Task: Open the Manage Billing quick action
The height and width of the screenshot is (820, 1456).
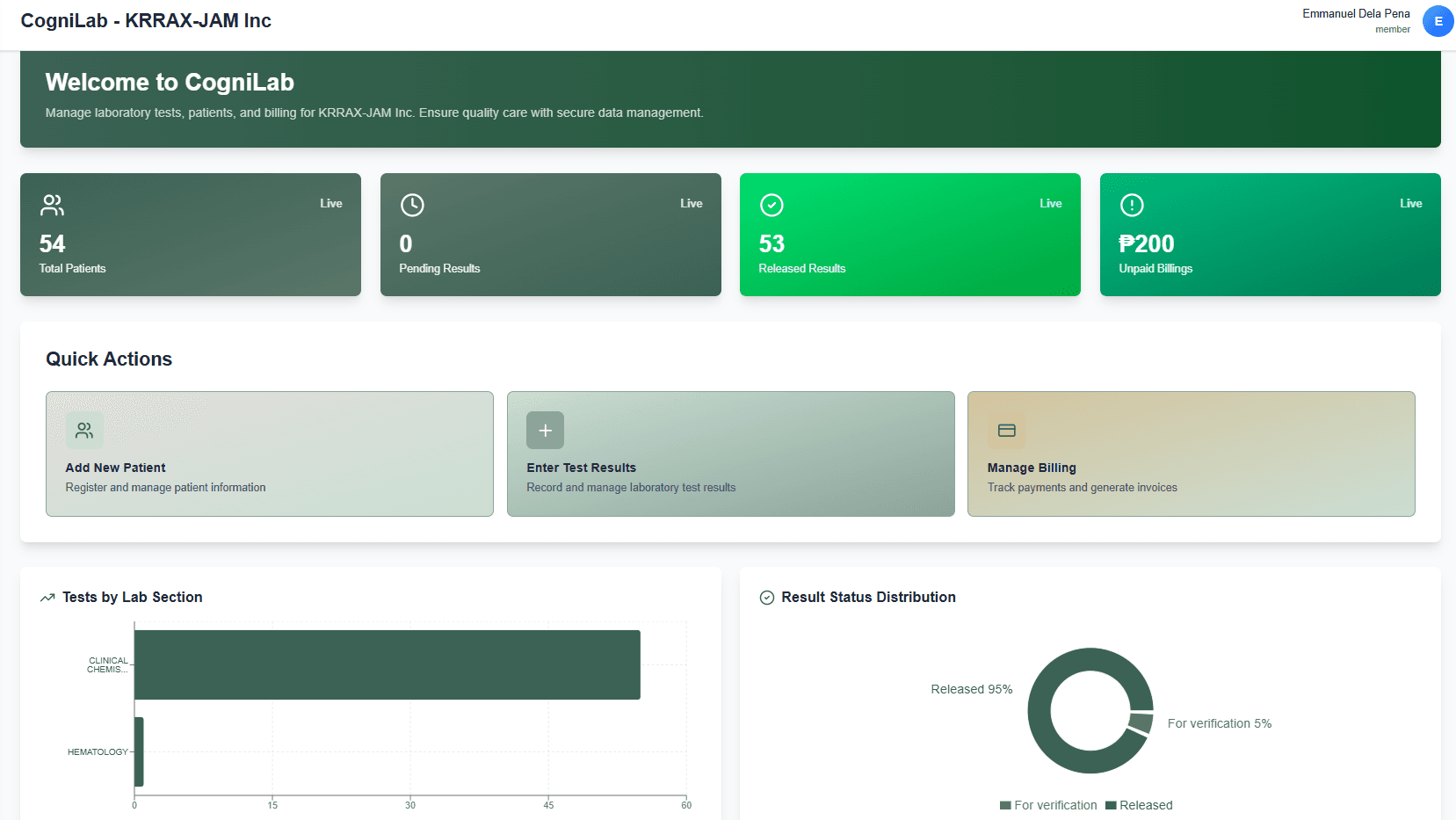Action: [1191, 454]
